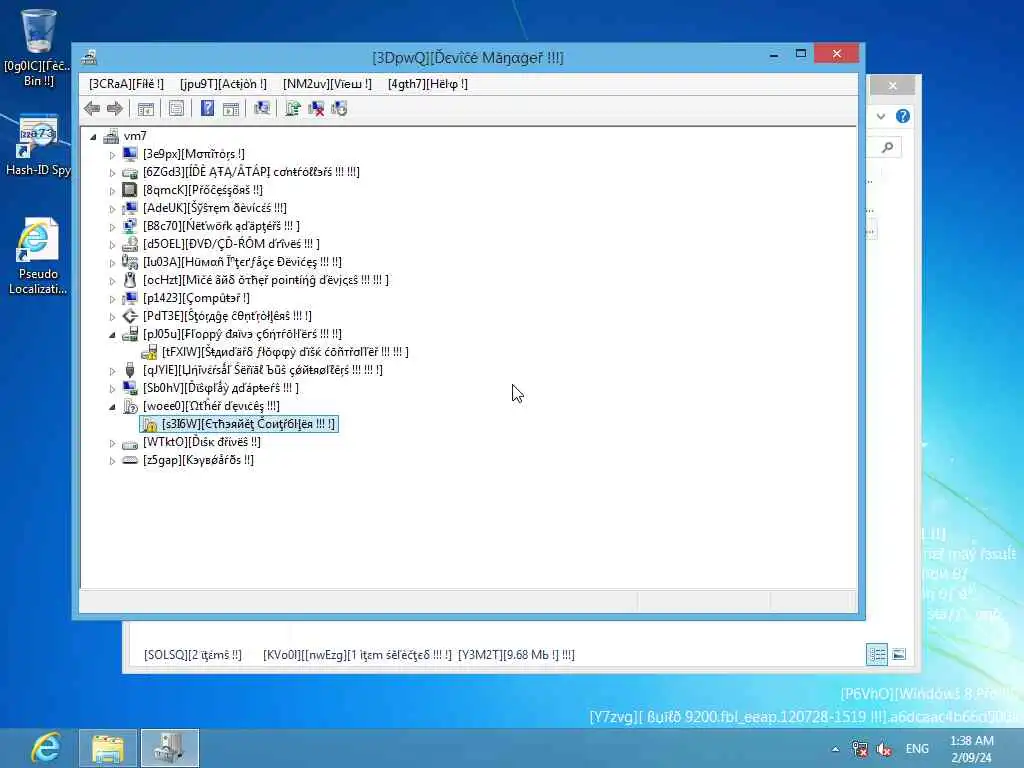This screenshot has width=1024, height=768.
Task: Close the background window with grey X
Action: [x=893, y=86]
